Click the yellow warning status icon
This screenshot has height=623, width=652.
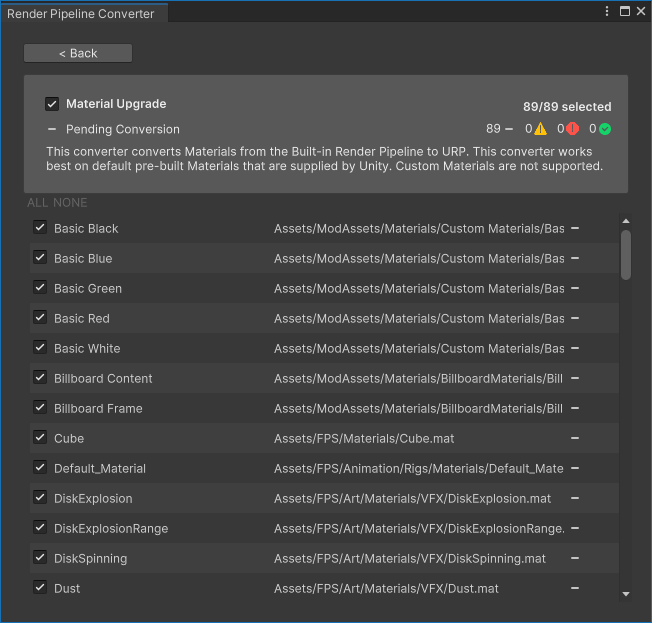pos(540,129)
